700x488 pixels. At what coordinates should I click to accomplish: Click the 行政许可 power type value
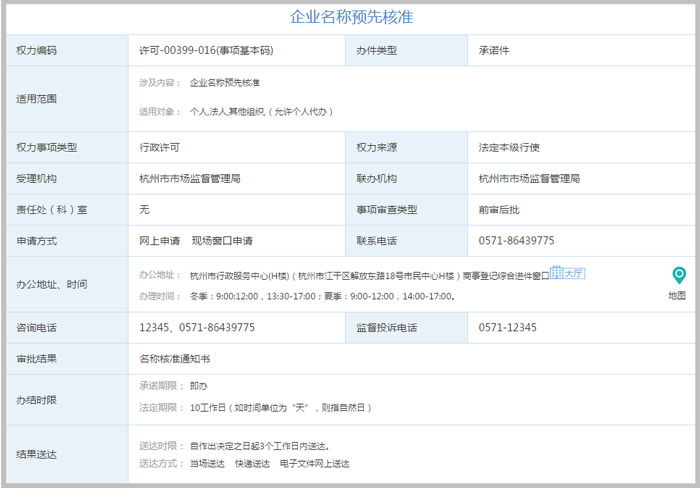[159, 147]
